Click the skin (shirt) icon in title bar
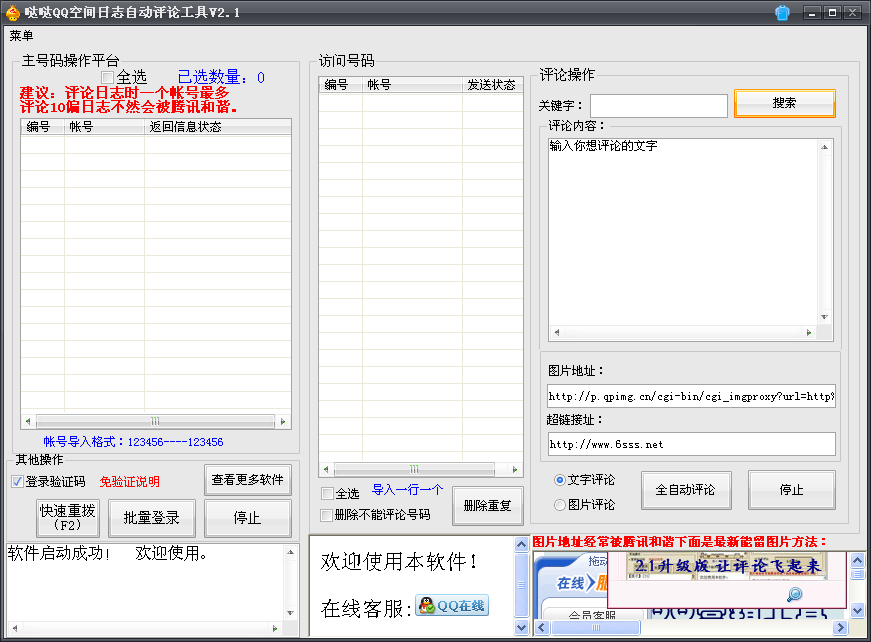The width and height of the screenshot is (871, 642). pos(782,12)
